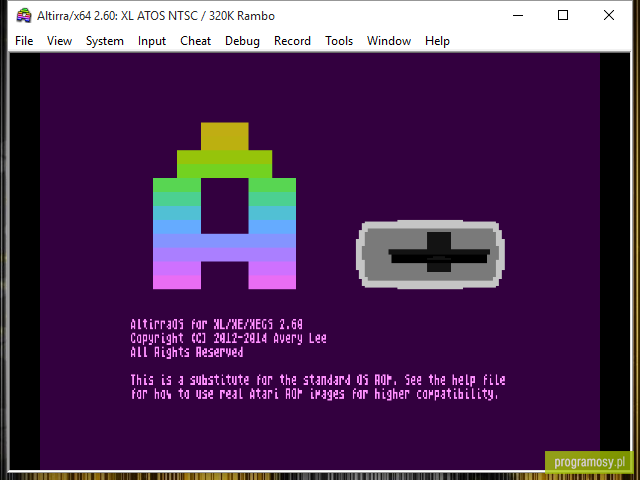The width and height of the screenshot is (640, 480).
Task: Click the 'for how to use real Atari ROM images' line
Action: 314,394
